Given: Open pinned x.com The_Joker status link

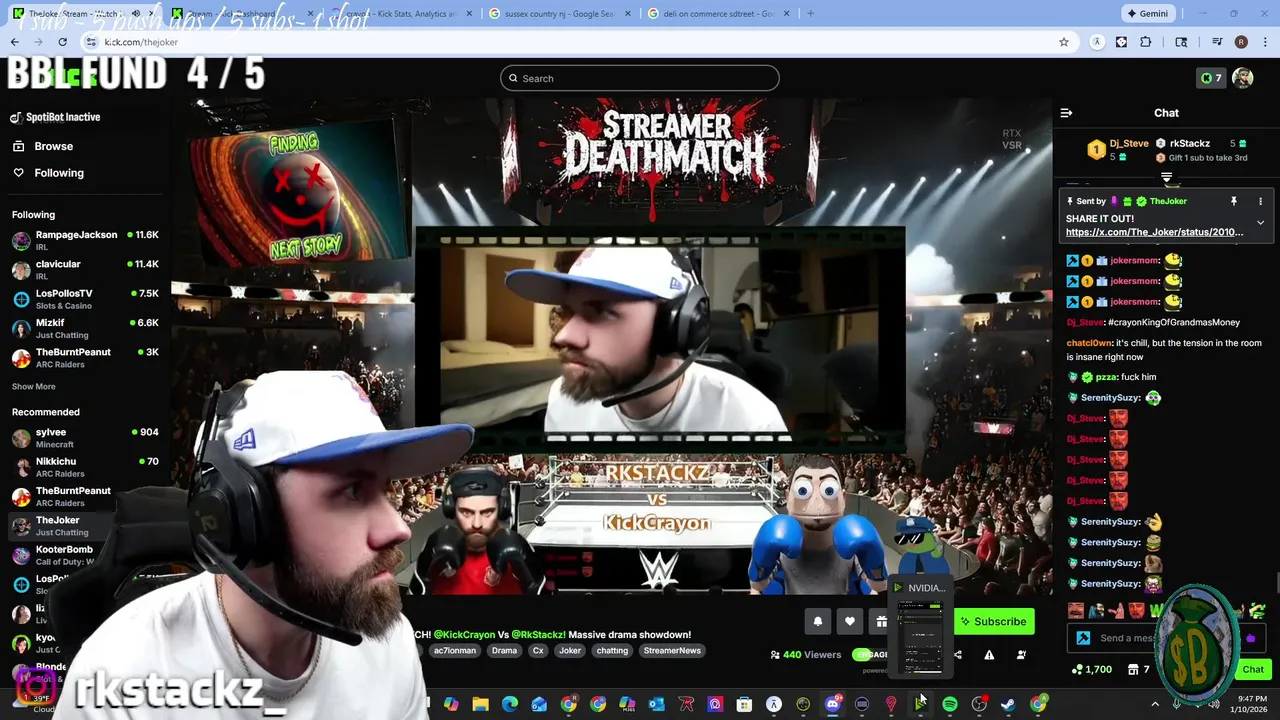Looking at the screenshot, I should (1155, 232).
